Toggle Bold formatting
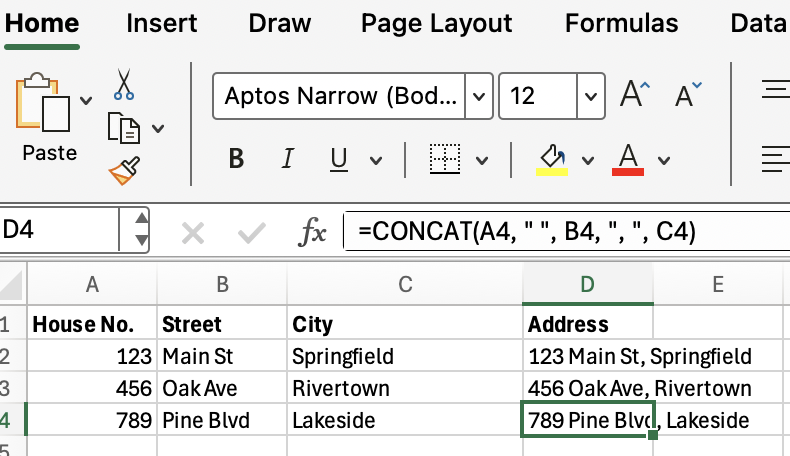Viewport: 790px width, 456px height. (236, 159)
